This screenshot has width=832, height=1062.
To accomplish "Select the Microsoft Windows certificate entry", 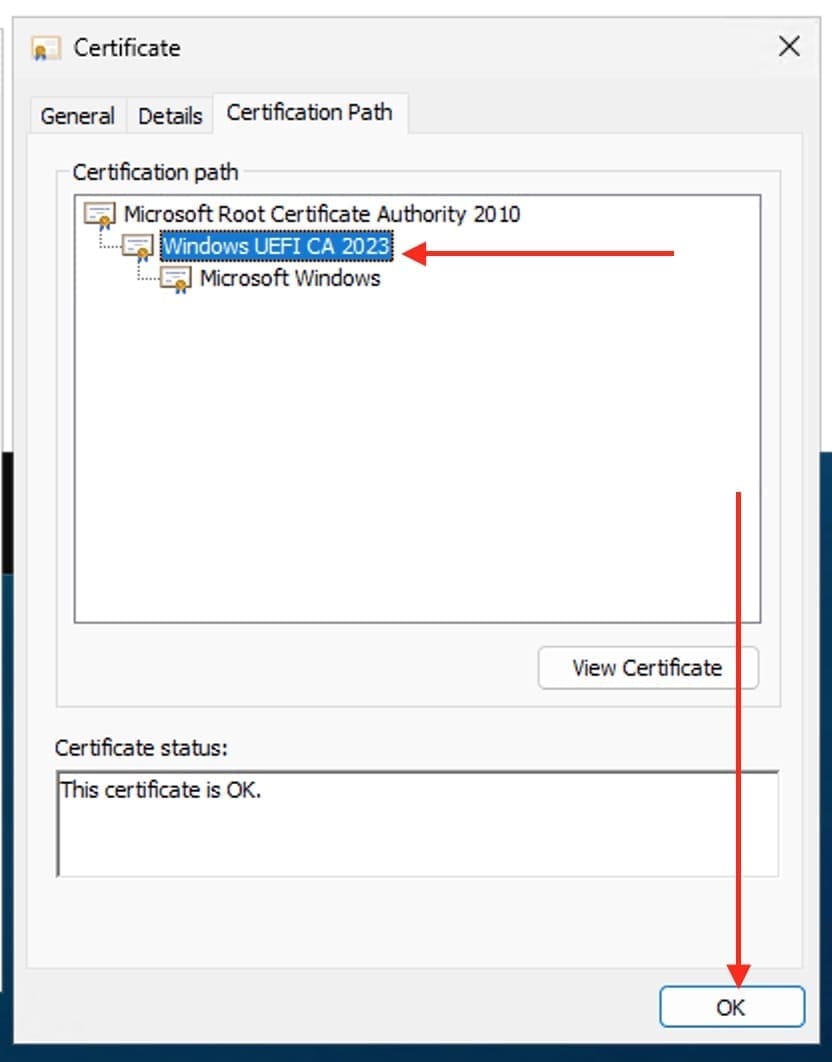I will (x=290, y=279).
